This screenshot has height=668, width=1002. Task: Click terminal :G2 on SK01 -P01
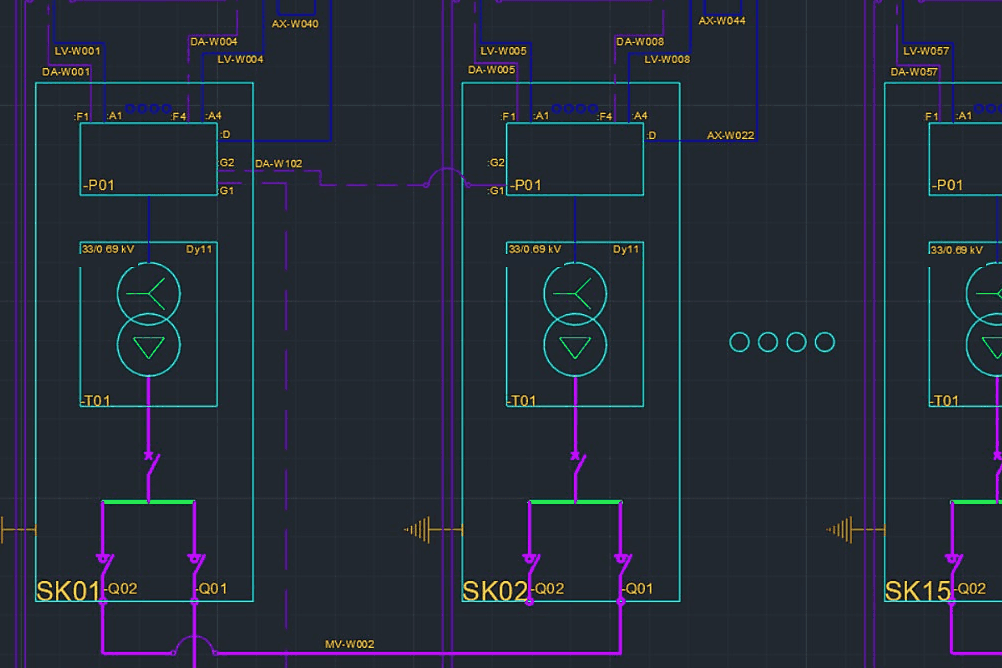pos(226,163)
